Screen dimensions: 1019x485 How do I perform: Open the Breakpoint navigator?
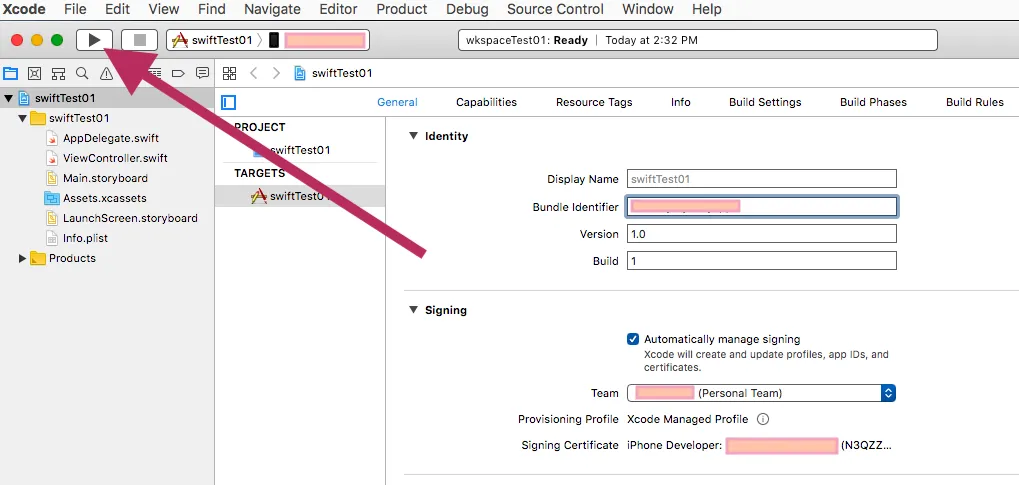click(x=178, y=73)
